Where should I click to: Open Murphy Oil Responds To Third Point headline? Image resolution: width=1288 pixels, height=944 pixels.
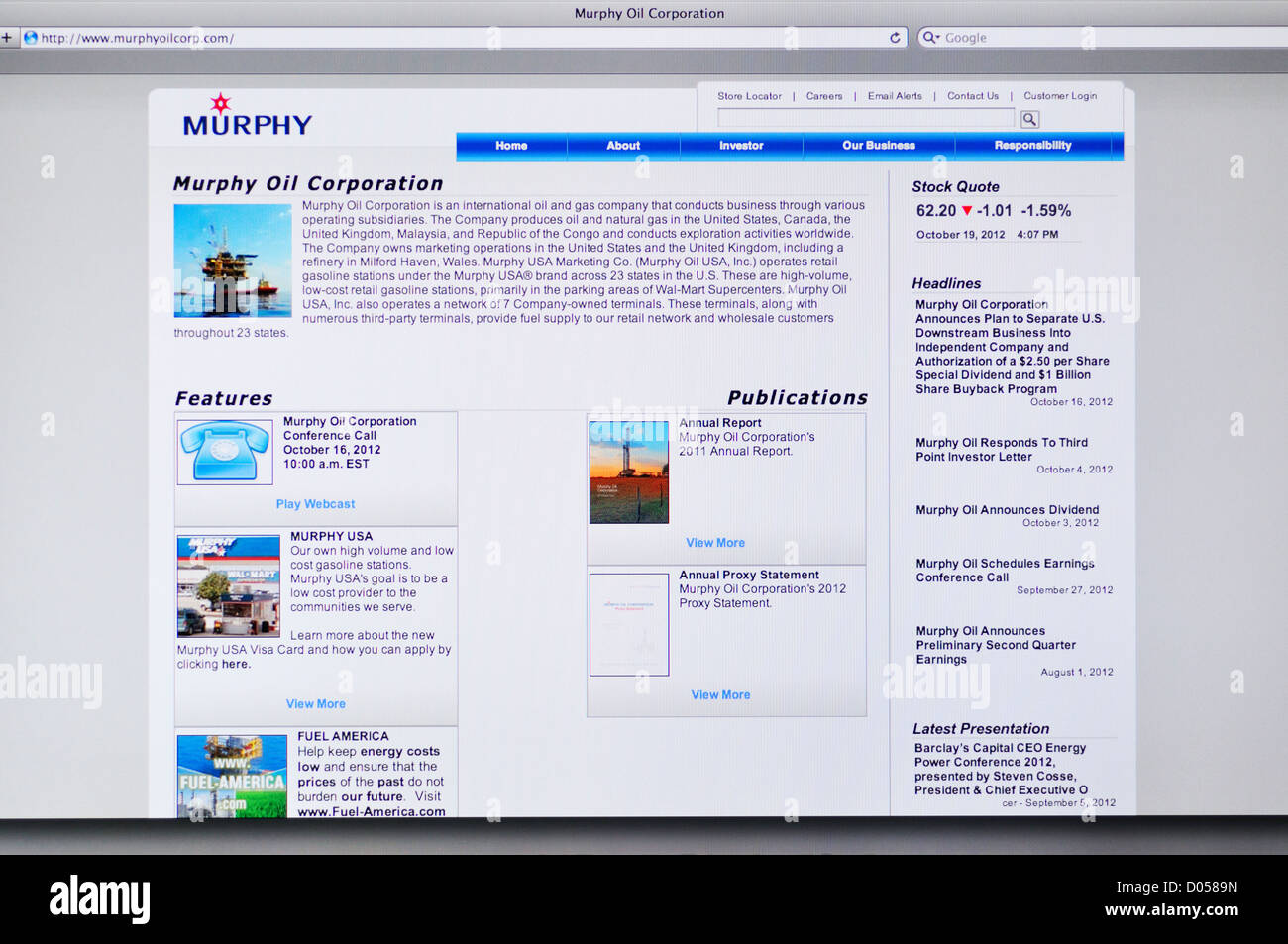pyautogui.click(x=1002, y=450)
